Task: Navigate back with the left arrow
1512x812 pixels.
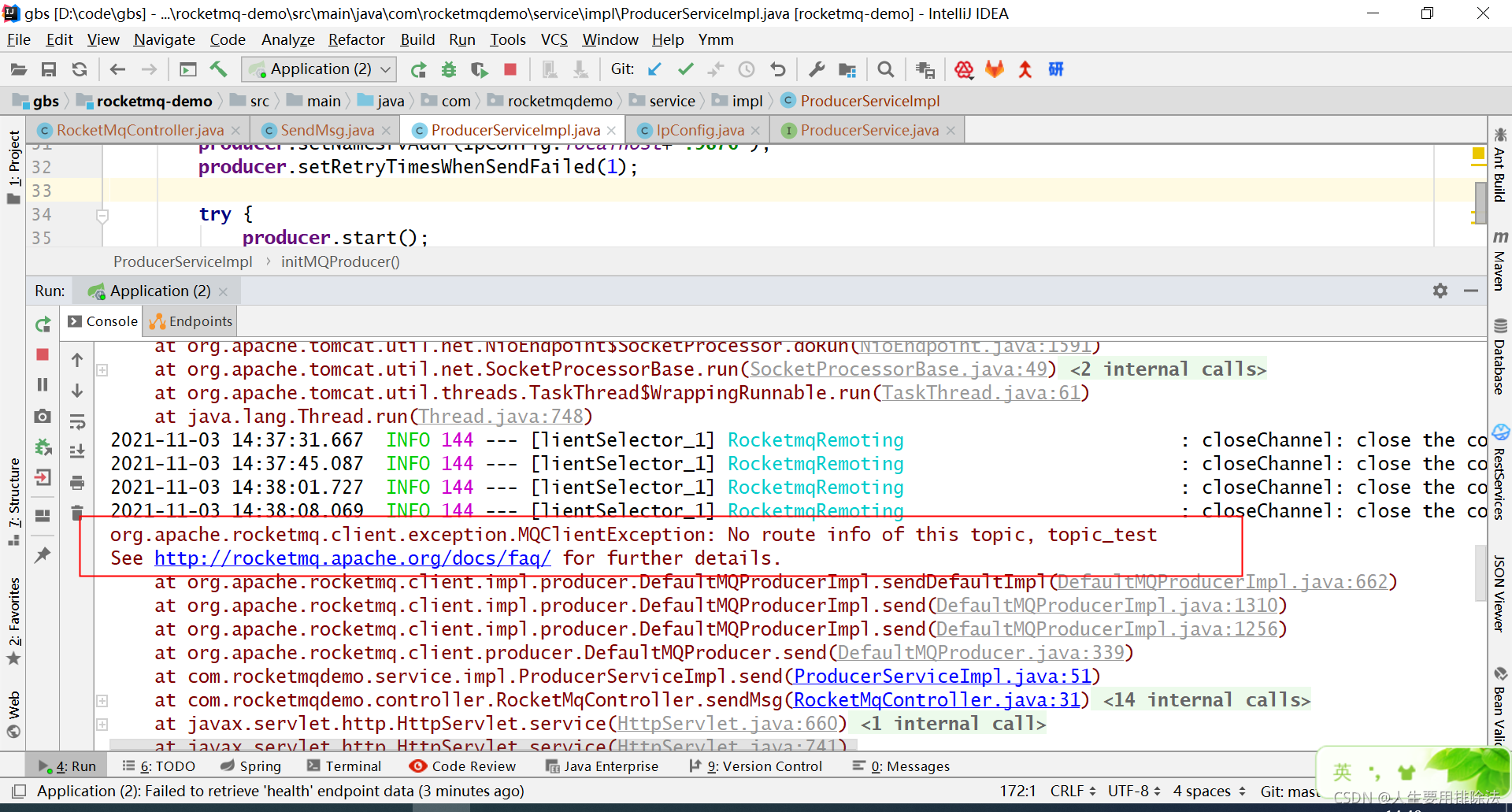Action: pyautogui.click(x=117, y=69)
